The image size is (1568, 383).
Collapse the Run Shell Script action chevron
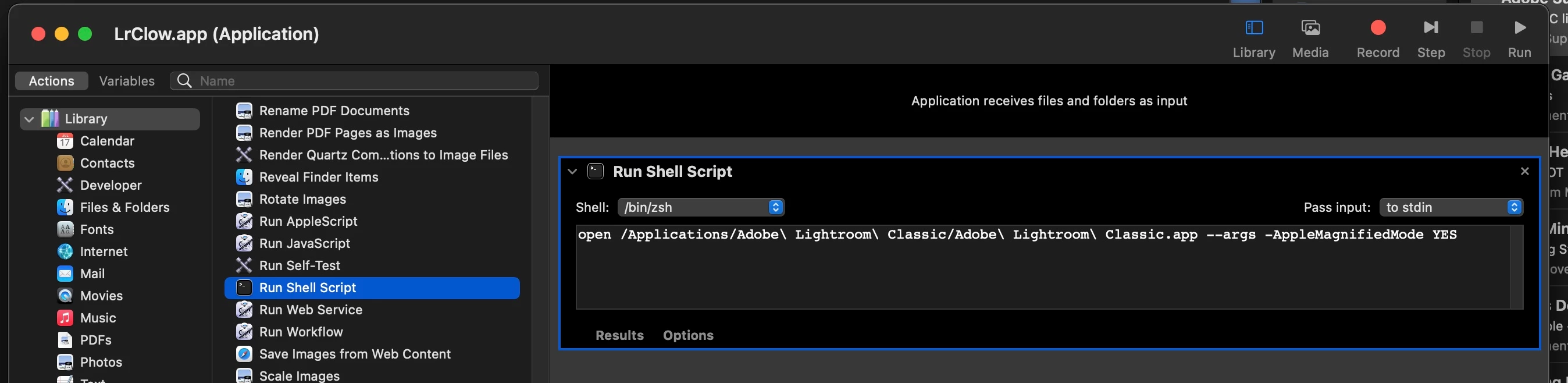572,172
